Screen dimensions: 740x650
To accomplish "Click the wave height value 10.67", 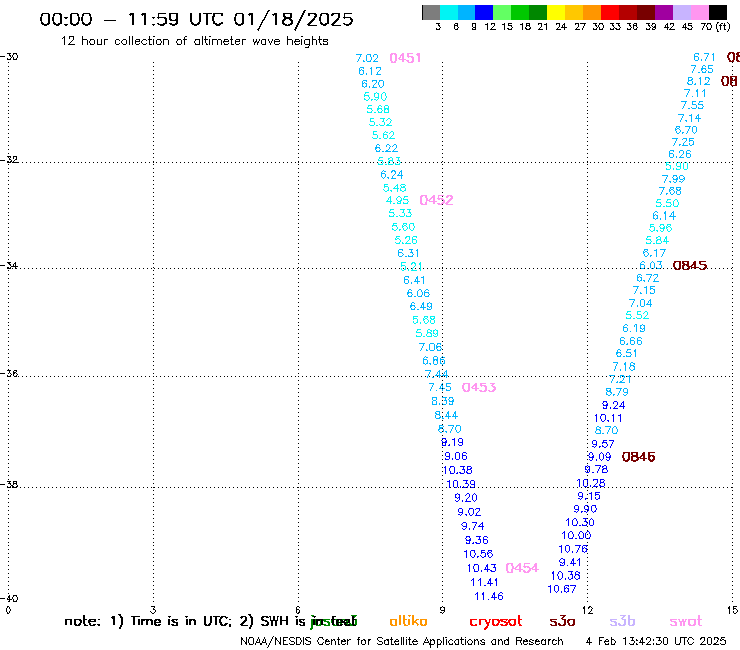I will pyautogui.click(x=562, y=589).
